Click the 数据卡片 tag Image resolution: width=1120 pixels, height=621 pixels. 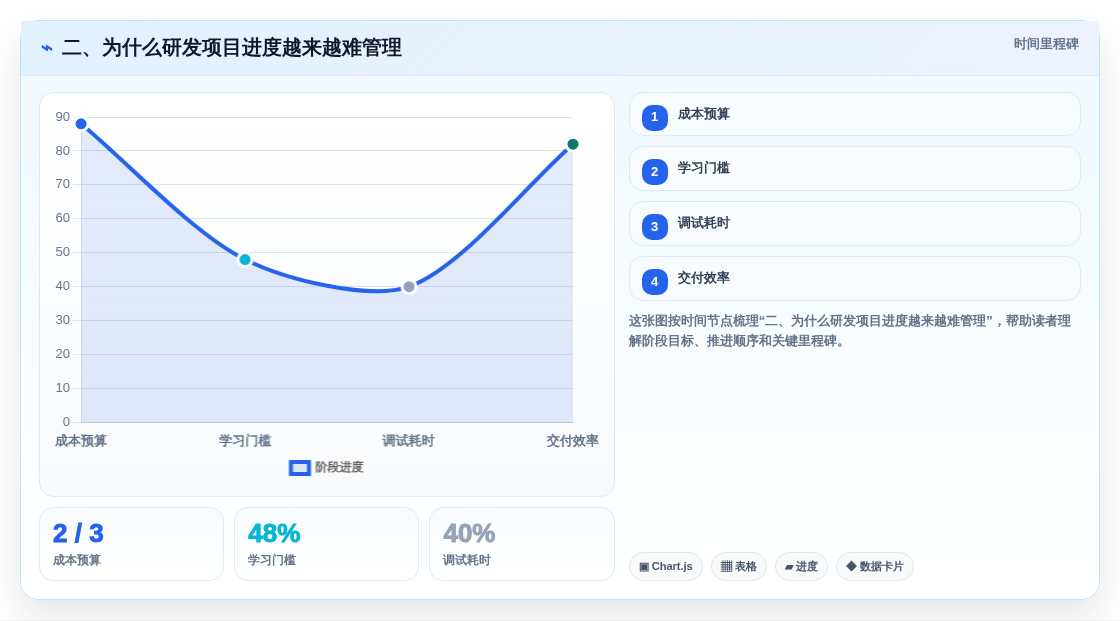875,567
